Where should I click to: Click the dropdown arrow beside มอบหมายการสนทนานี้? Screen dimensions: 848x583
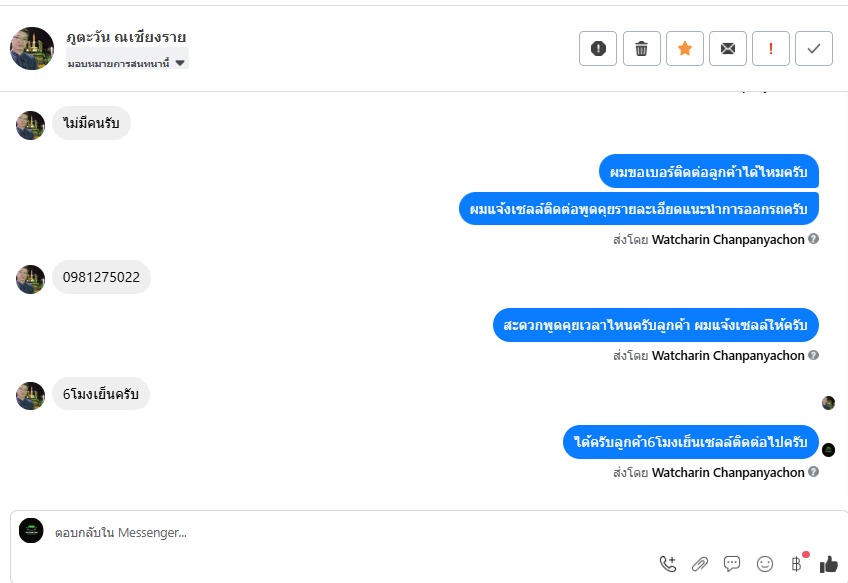click(180, 63)
